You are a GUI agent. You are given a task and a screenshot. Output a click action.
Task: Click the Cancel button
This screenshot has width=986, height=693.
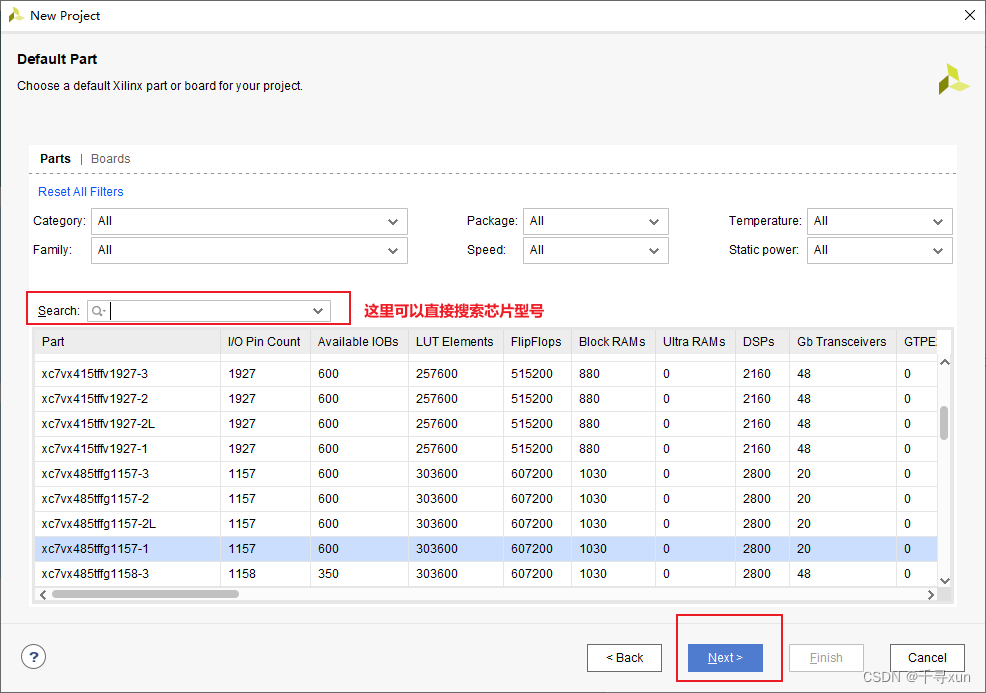pos(927,658)
